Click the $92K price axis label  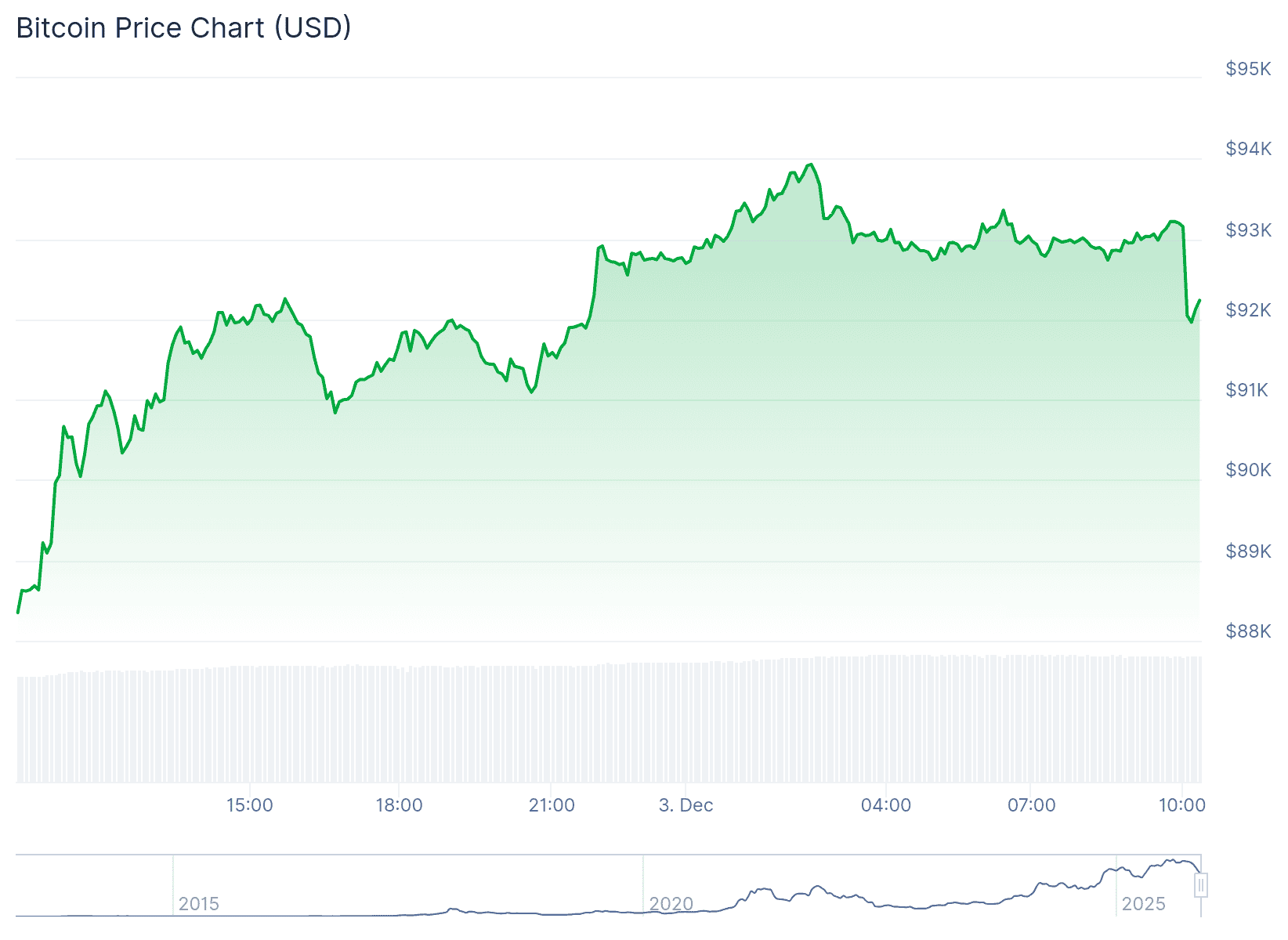click(x=1248, y=310)
